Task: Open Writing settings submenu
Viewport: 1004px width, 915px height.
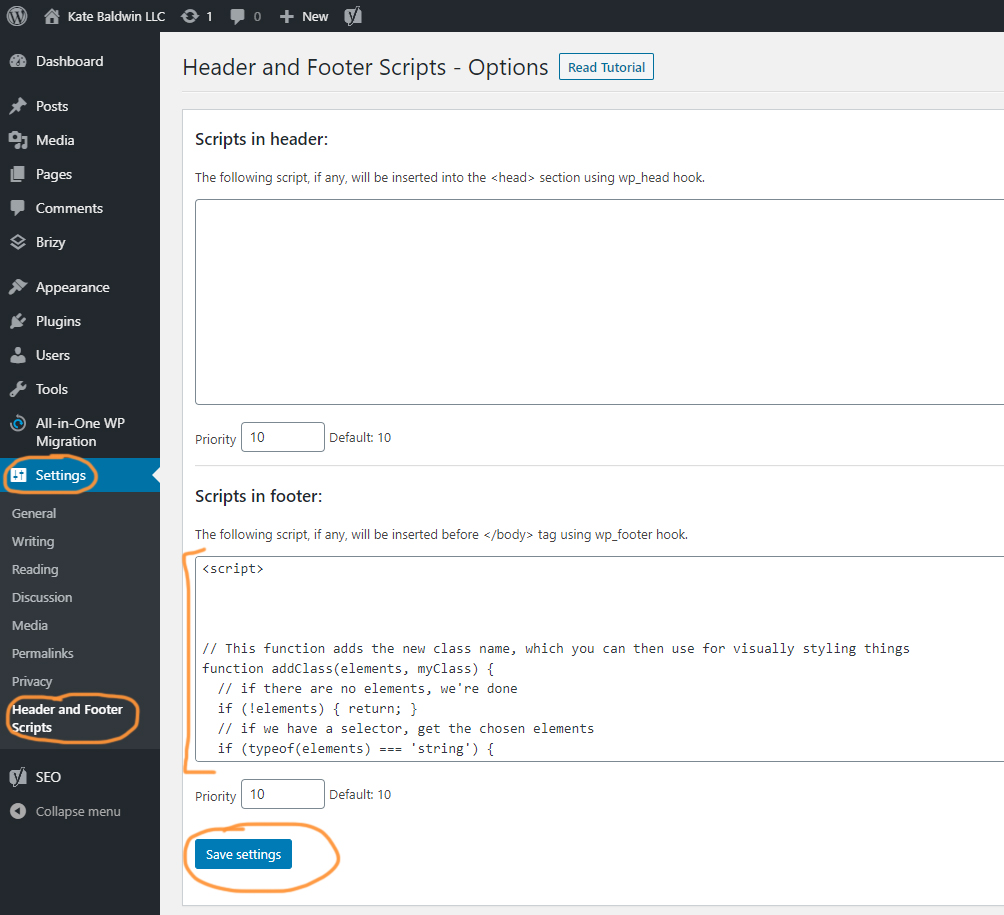Action: tap(33, 542)
